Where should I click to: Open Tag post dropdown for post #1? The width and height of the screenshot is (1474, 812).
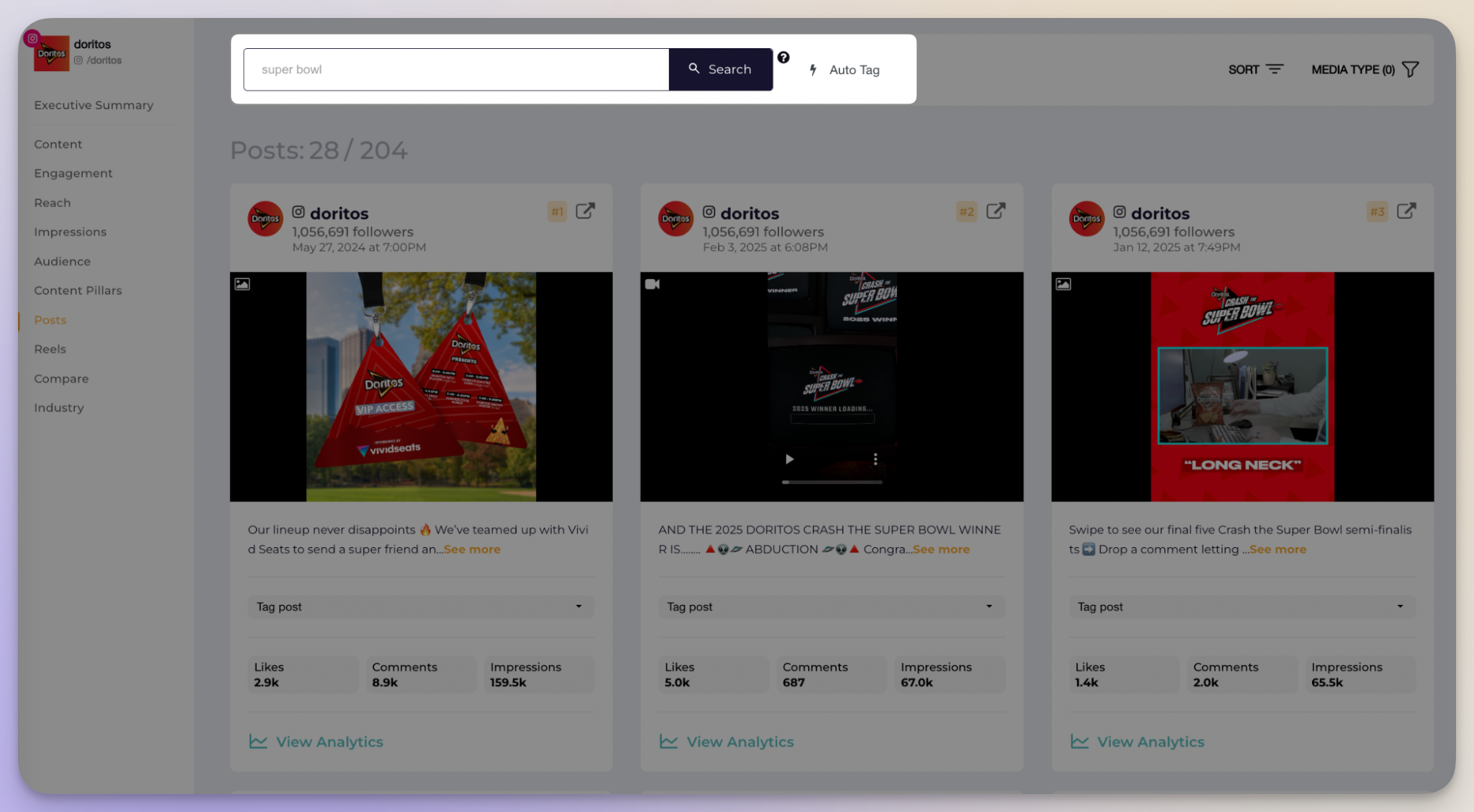pyautogui.click(x=421, y=607)
